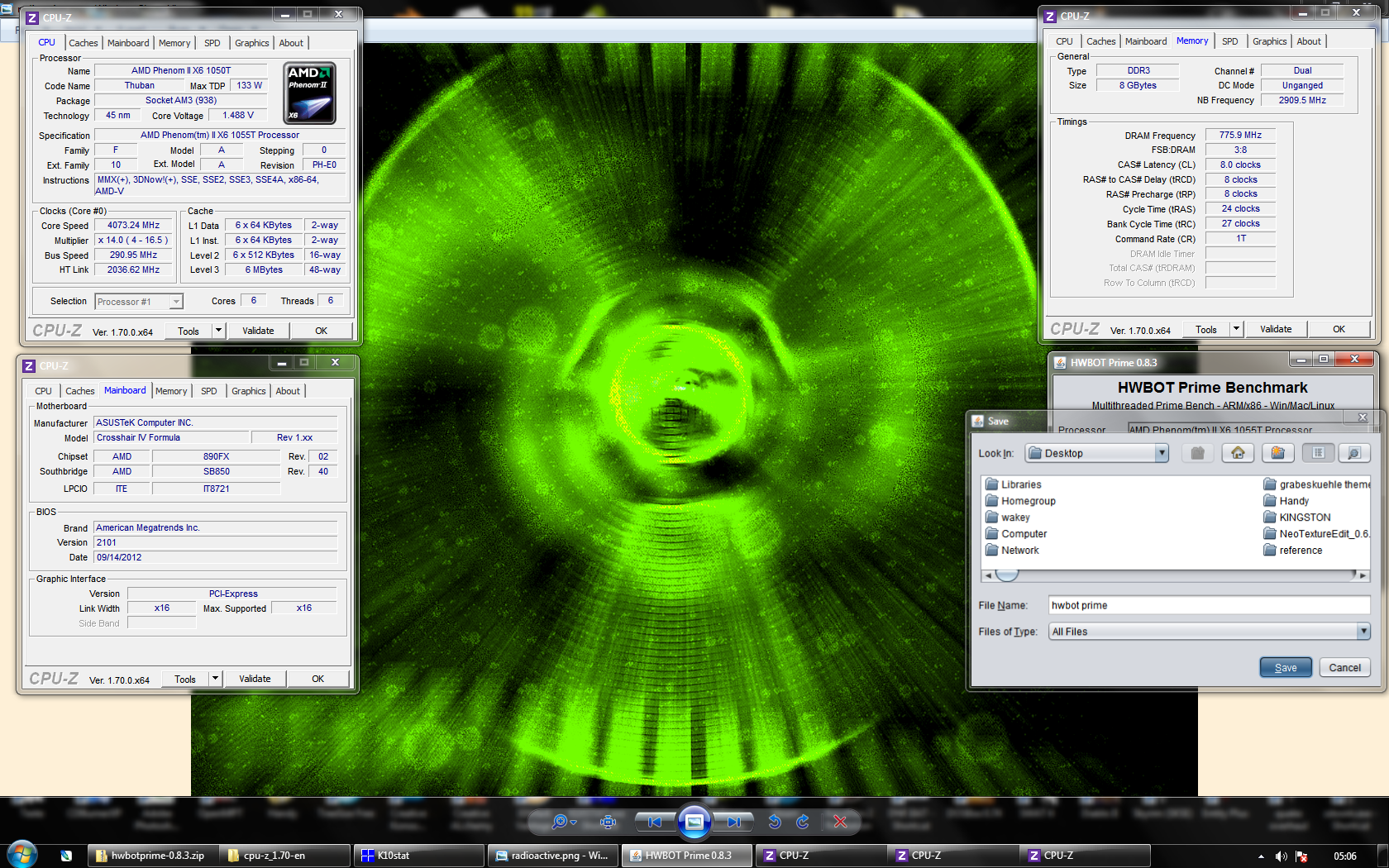This screenshot has height=868, width=1389.
Task: Open Windows Start button
Action: tap(22, 854)
